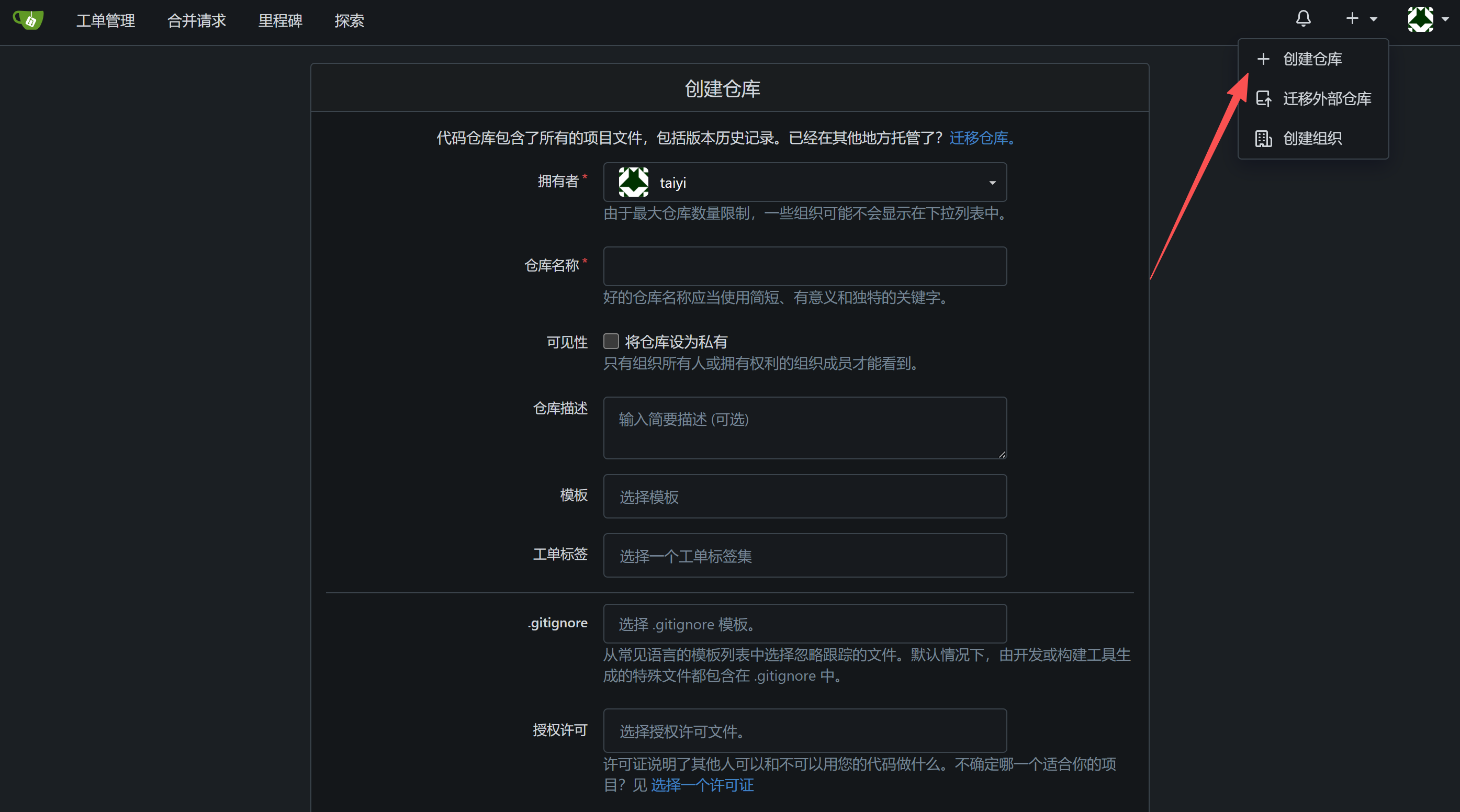Screen dimensions: 1460x812
Task: Expand the owner taiyi dropdown
Action: pyautogui.click(x=991, y=183)
